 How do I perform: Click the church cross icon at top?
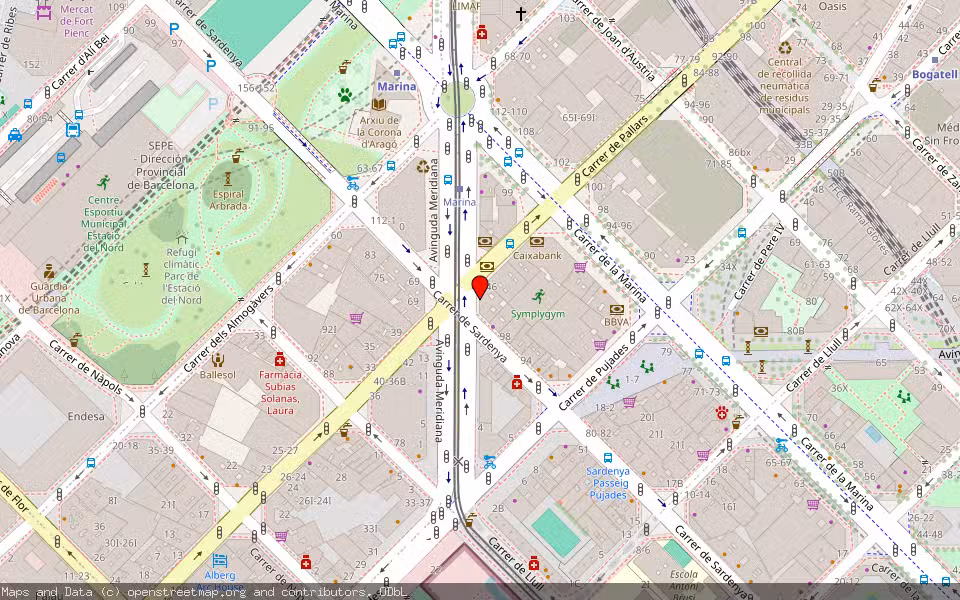pos(520,13)
